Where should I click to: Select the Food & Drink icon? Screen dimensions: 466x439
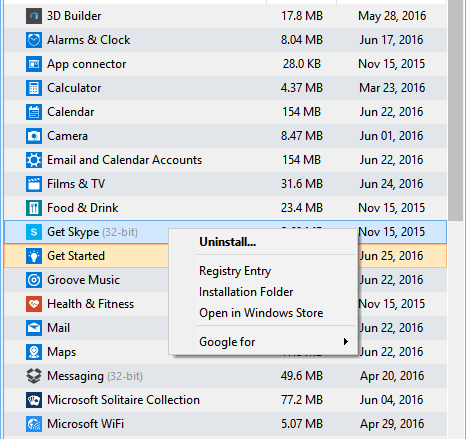(x=34, y=208)
